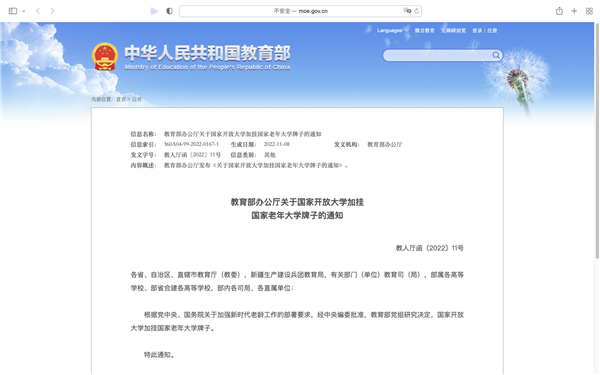
Task: Open the translate page icon in the address bar
Action: point(407,11)
